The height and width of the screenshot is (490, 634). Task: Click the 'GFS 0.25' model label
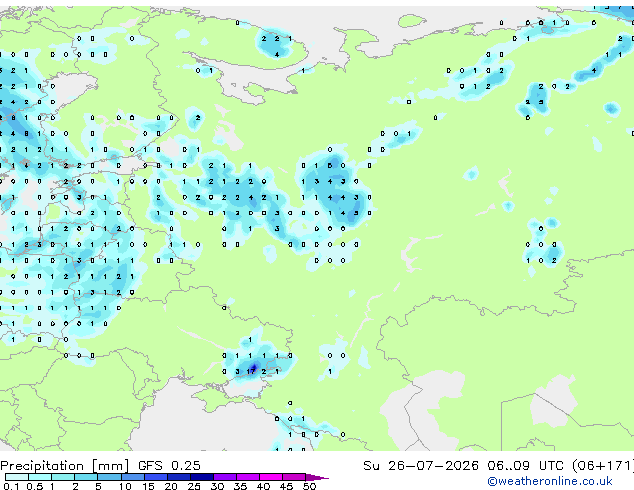coord(169,466)
